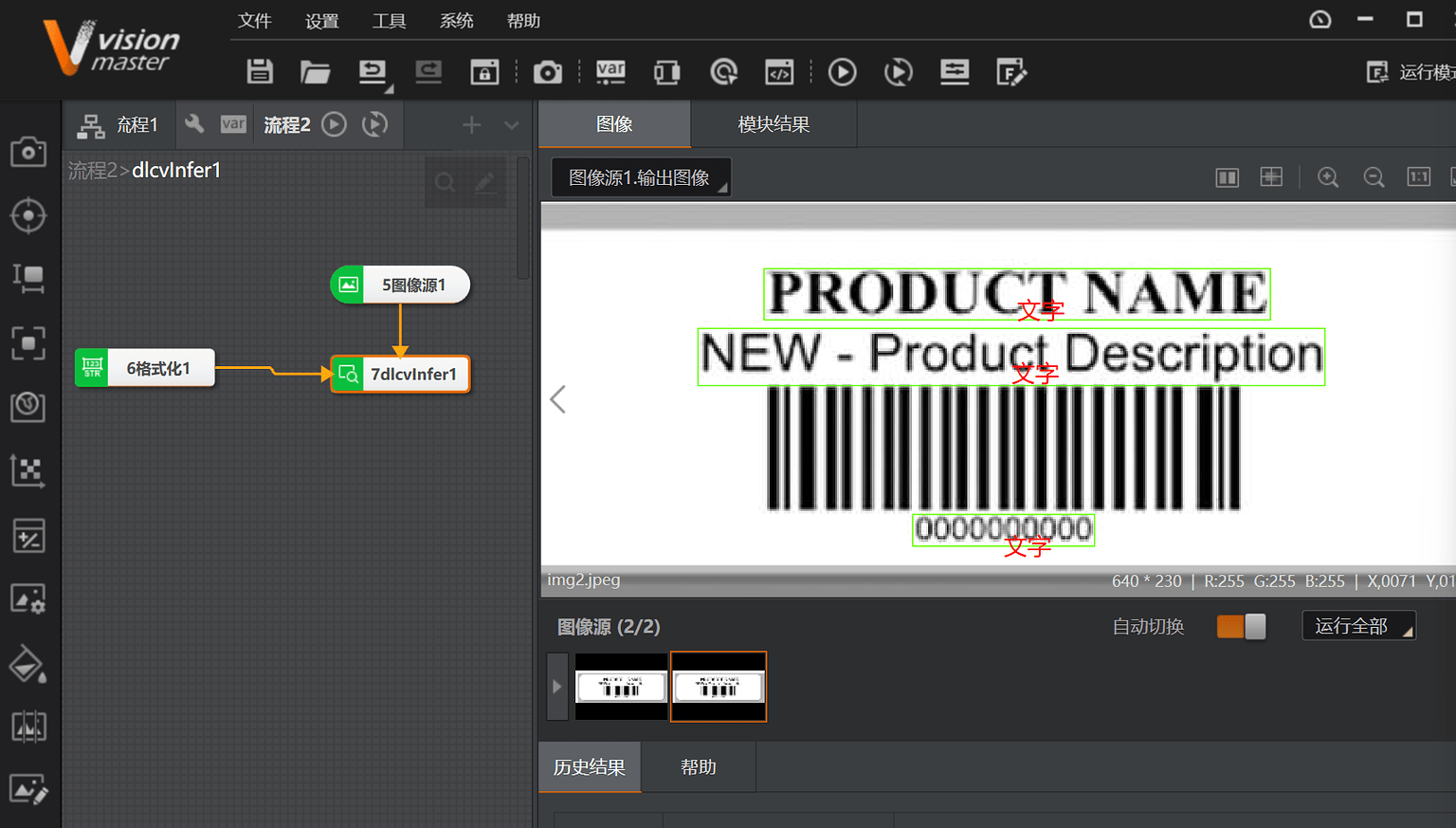Viewport: 1456px width, 828px height.
Task: Select the 6格式化1 module node
Action: click(x=145, y=368)
